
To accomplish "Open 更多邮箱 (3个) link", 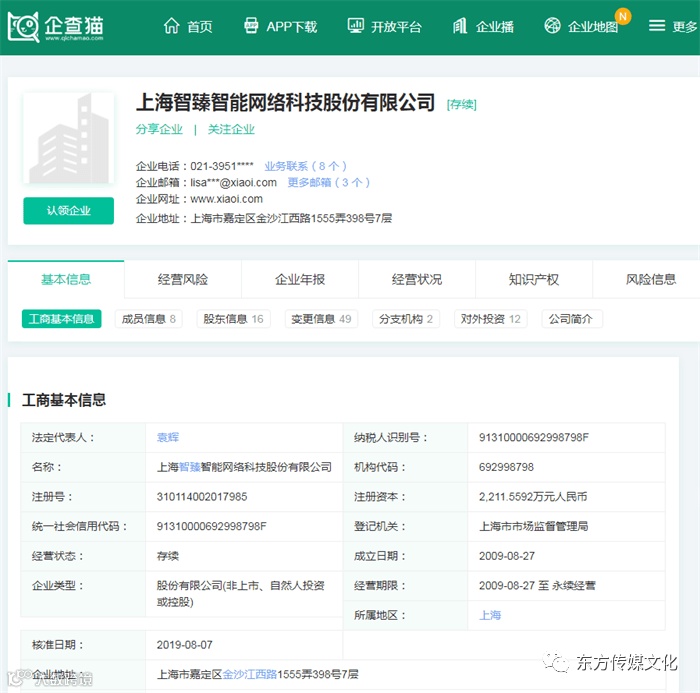I will click(x=329, y=182).
